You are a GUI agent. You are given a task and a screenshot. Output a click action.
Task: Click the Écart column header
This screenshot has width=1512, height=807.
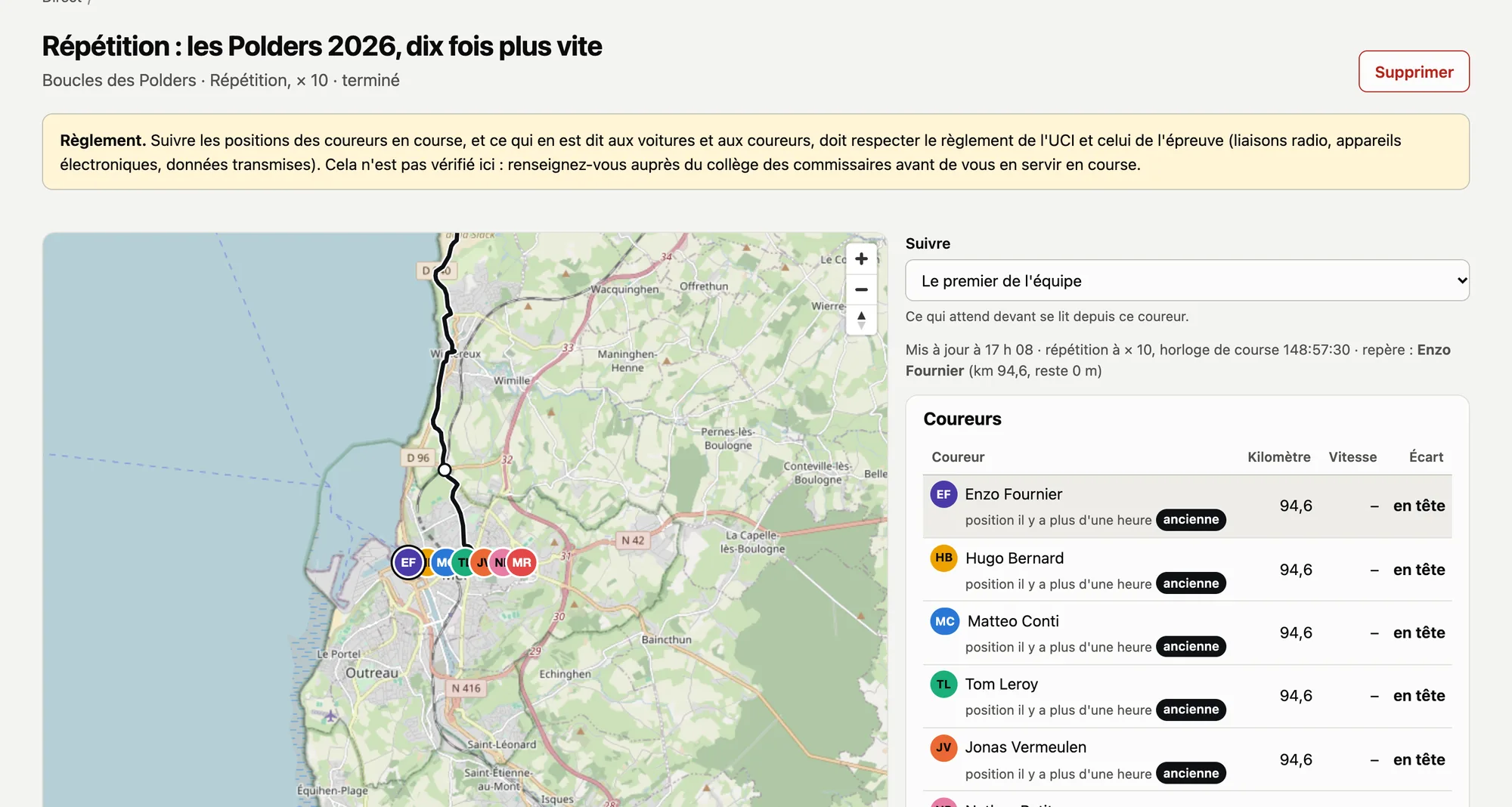[1426, 457]
